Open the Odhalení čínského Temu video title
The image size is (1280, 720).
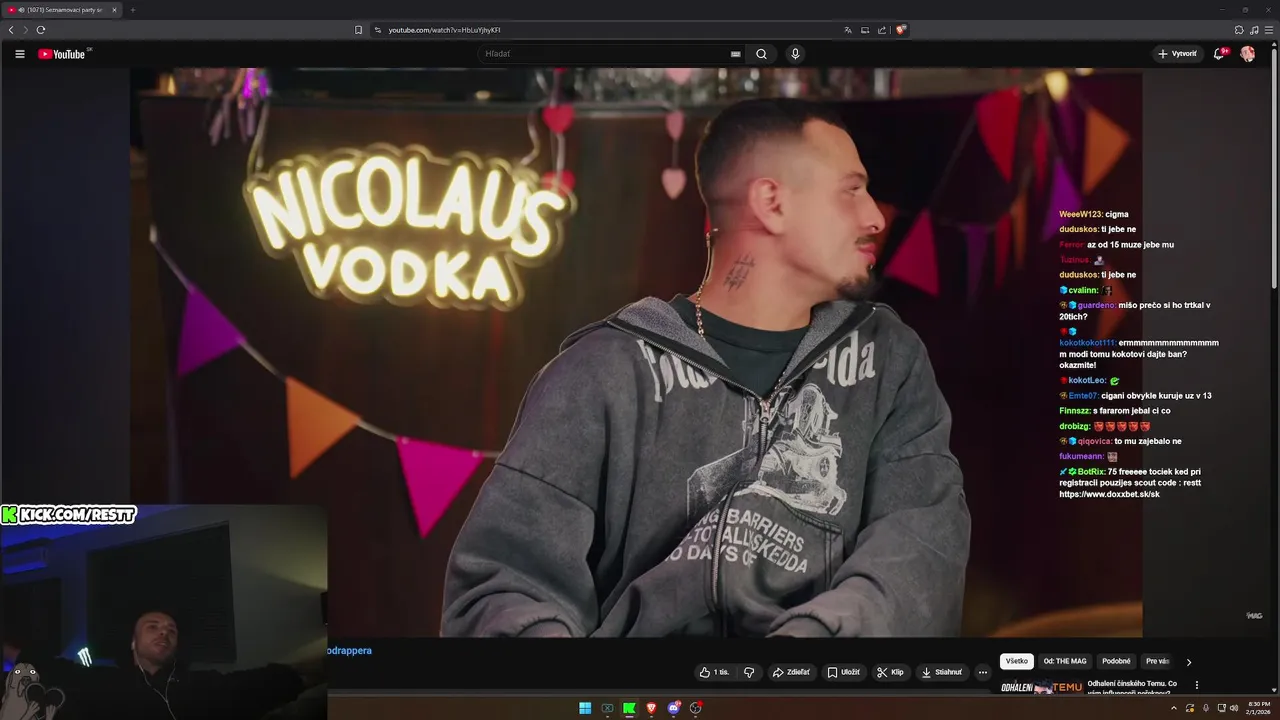click(x=1132, y=686)
